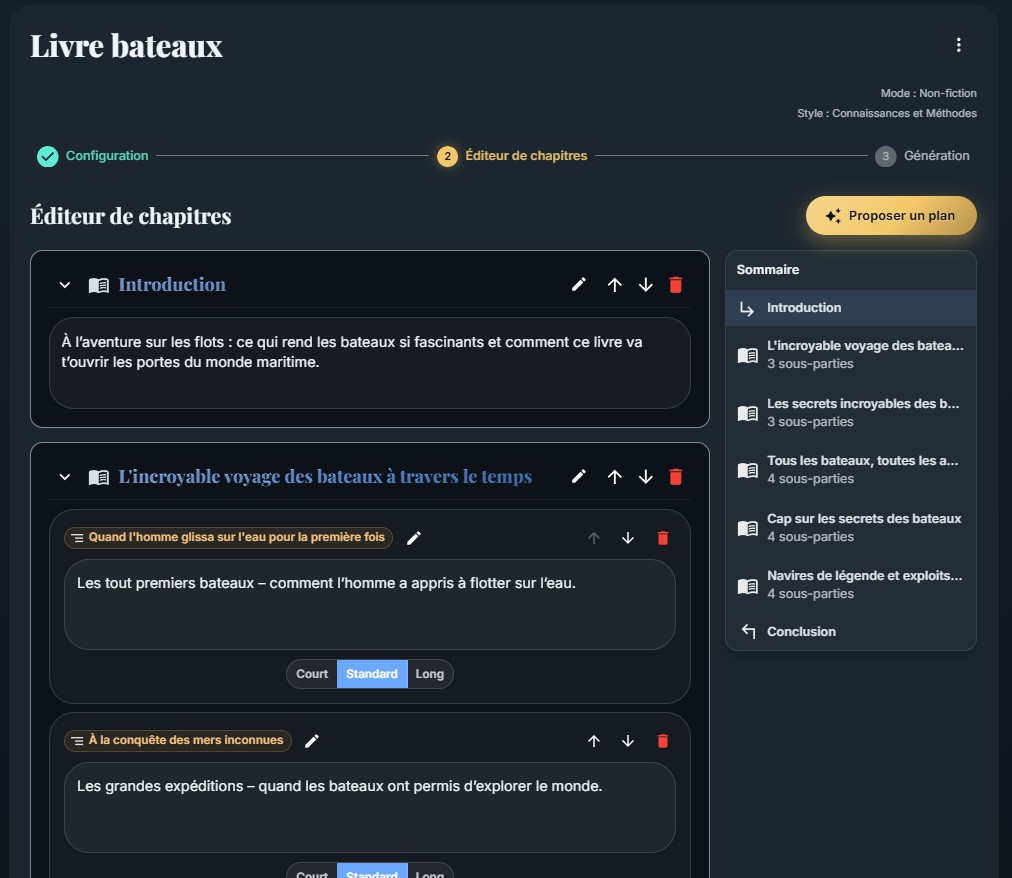
Task: Collapse the Introduction chapter chevron
Action: coord(65,285)
